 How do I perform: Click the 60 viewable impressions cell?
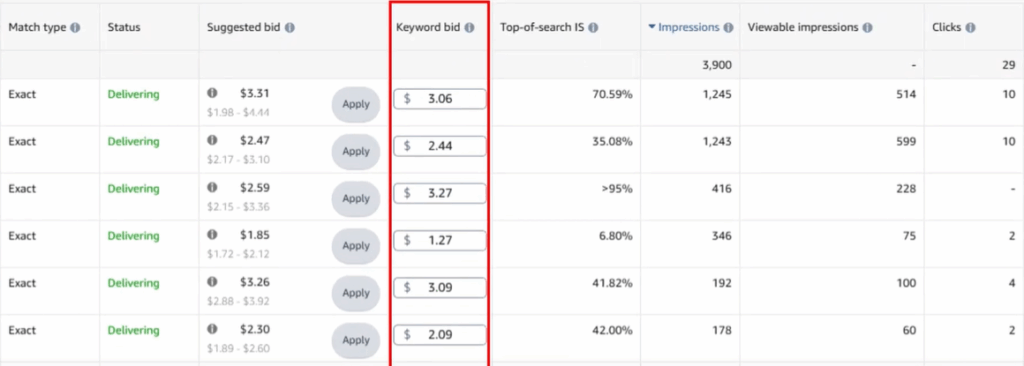pos(910,331)
